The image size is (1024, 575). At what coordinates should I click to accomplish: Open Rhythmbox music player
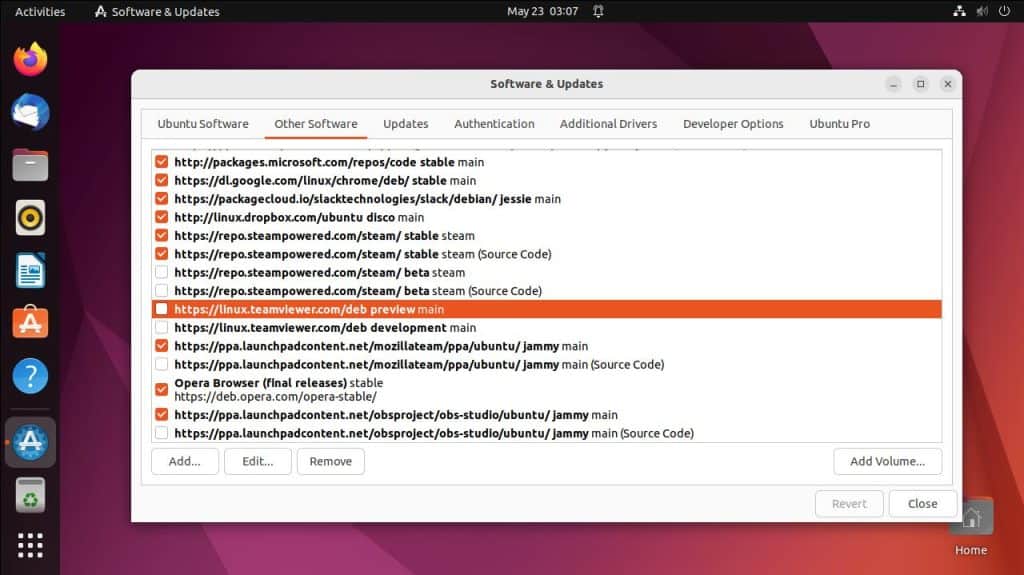(x=30, y=217)
